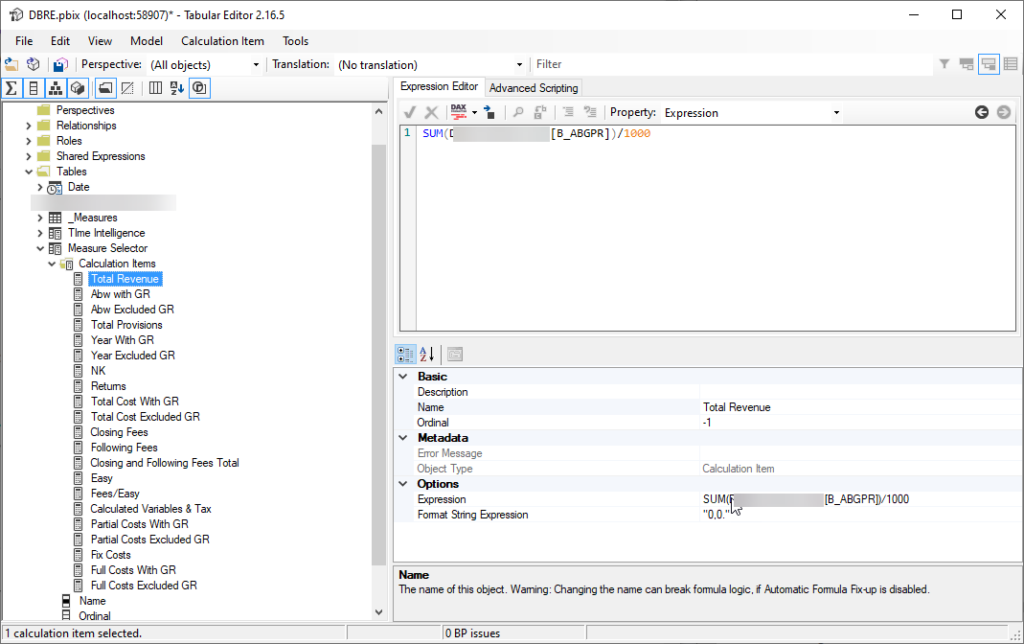
Task: Click the DAX formatter icon
Action: (459, 112)
